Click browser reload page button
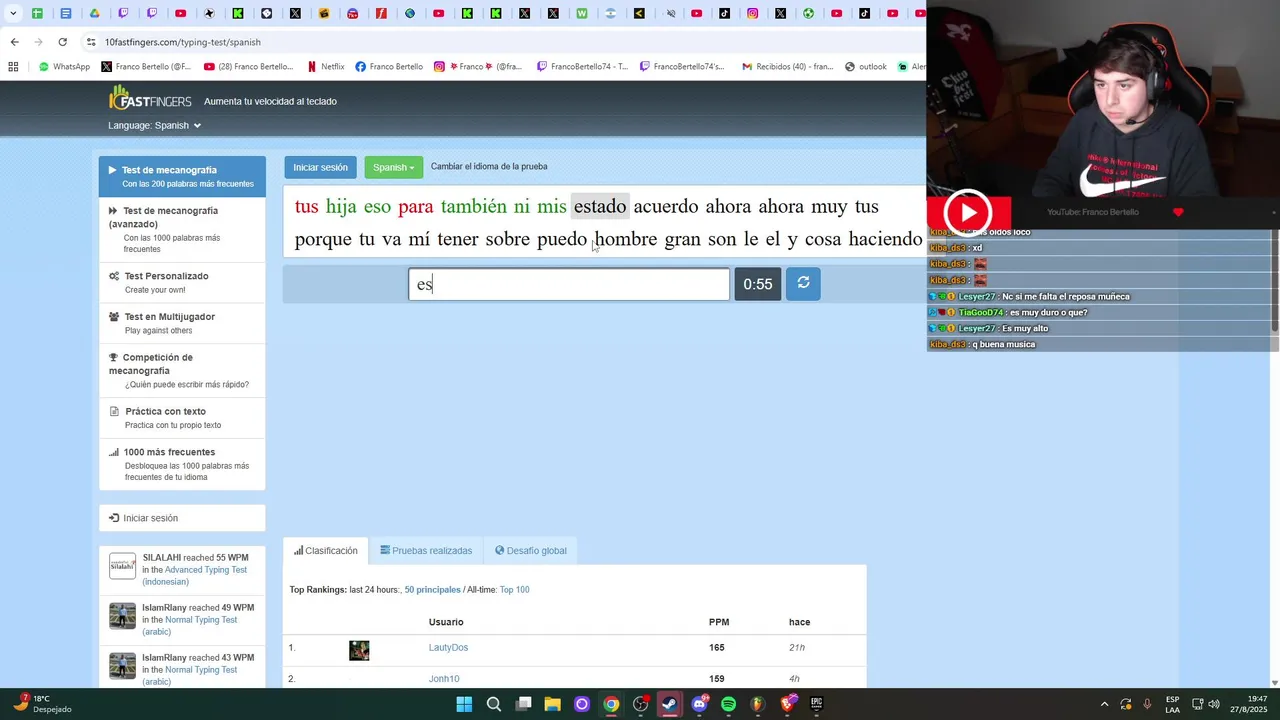The width and height of the screenshot is (1280, 720). pos(62,42)
